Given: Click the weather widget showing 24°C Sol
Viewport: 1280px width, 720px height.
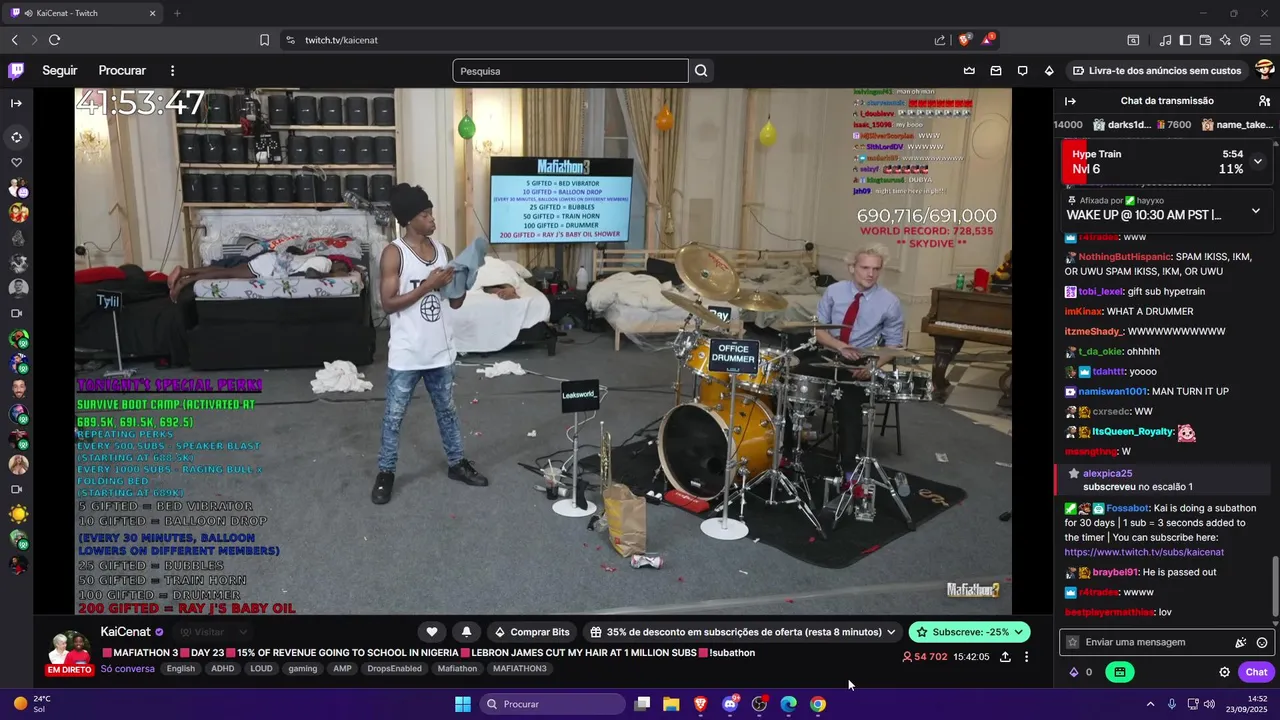Looking at the screenshot, I should point(32,704).
